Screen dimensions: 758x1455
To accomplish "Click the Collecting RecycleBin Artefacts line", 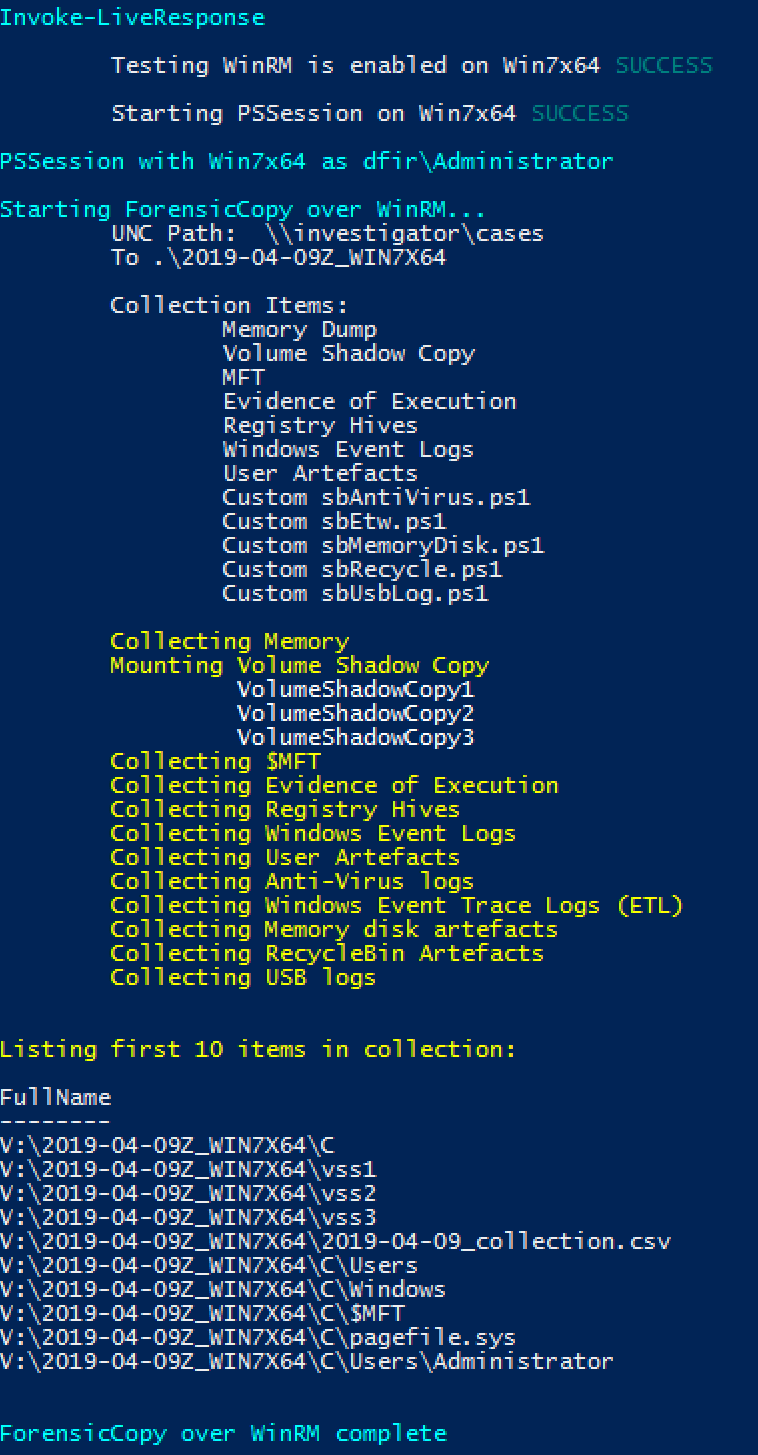I will point(328,954).
